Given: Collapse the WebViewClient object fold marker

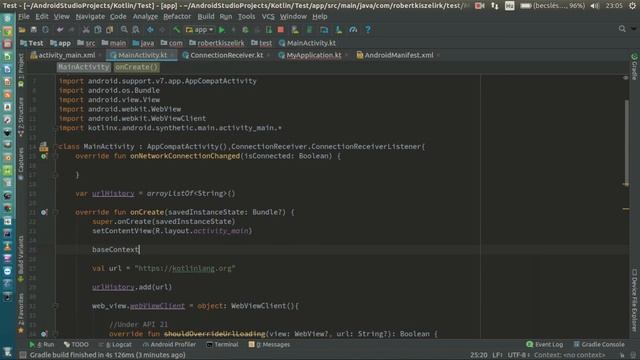Looking at the screenshot, I should click(x=56, y=306).
